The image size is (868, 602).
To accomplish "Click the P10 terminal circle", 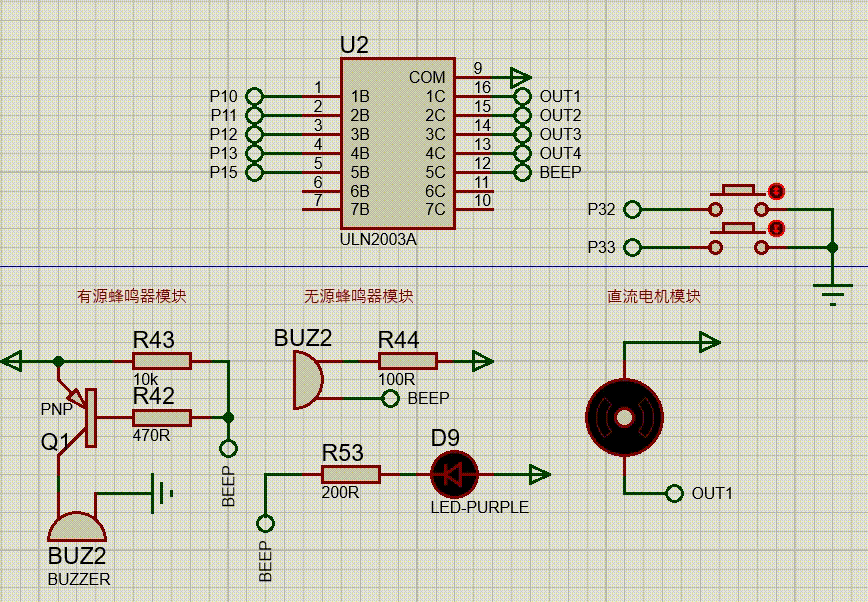I will point(254,96).
